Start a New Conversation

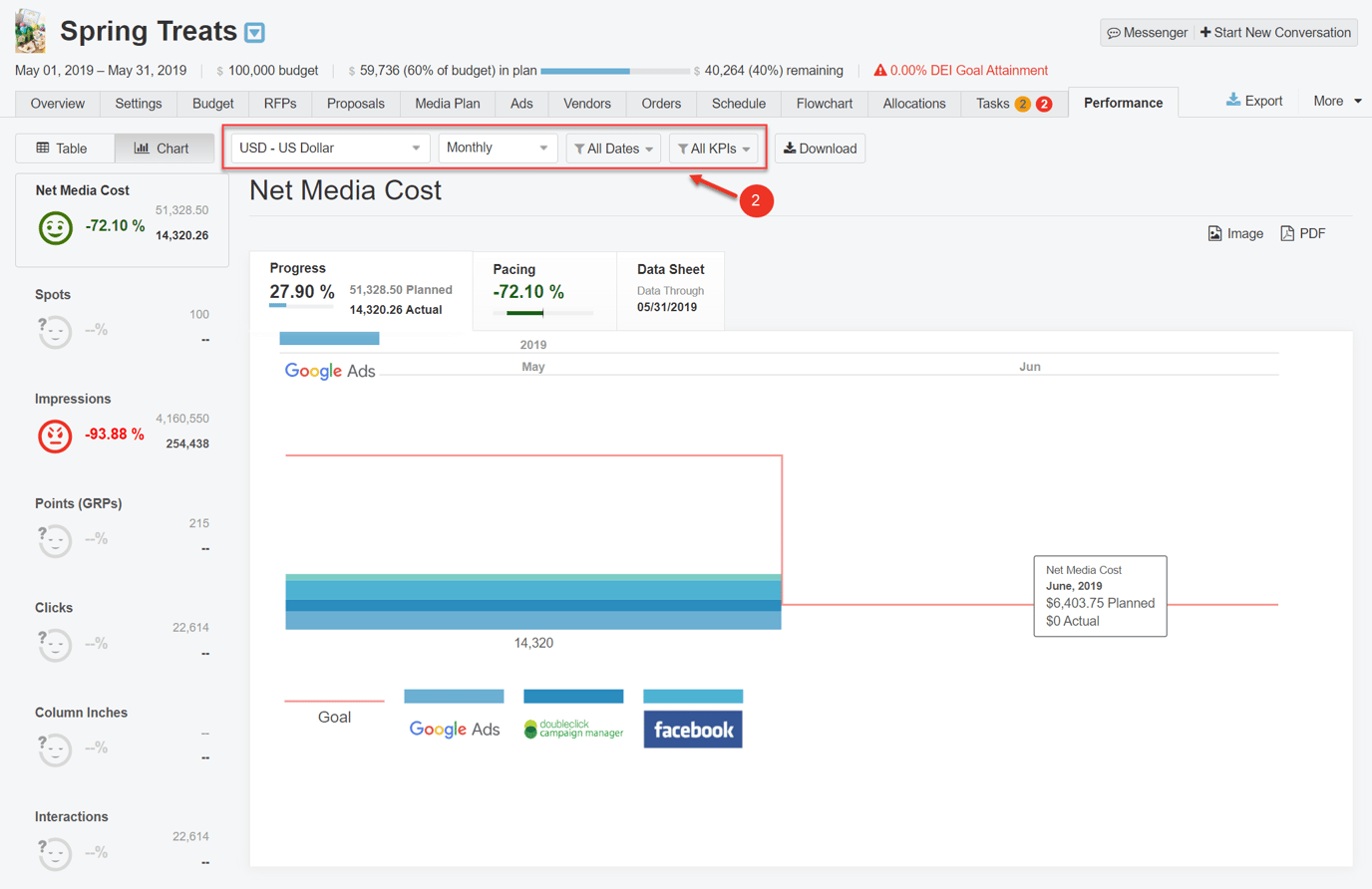click(x=1276, y=32)
